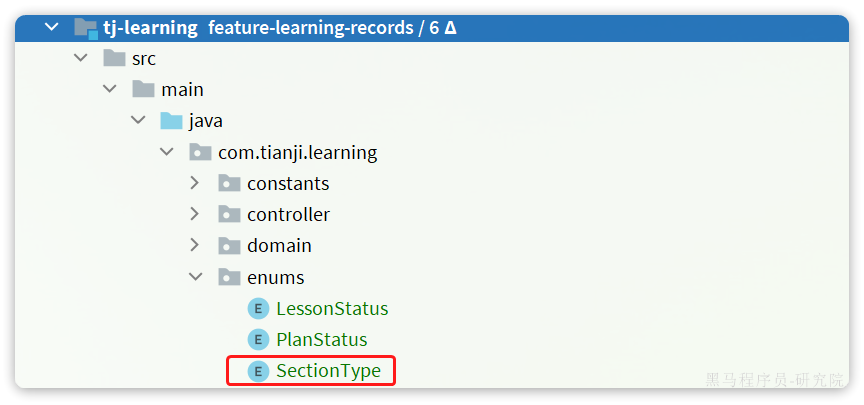Collapse the enums package chevron
Screen dimensions: 864x405
click(x=196, y=277)
